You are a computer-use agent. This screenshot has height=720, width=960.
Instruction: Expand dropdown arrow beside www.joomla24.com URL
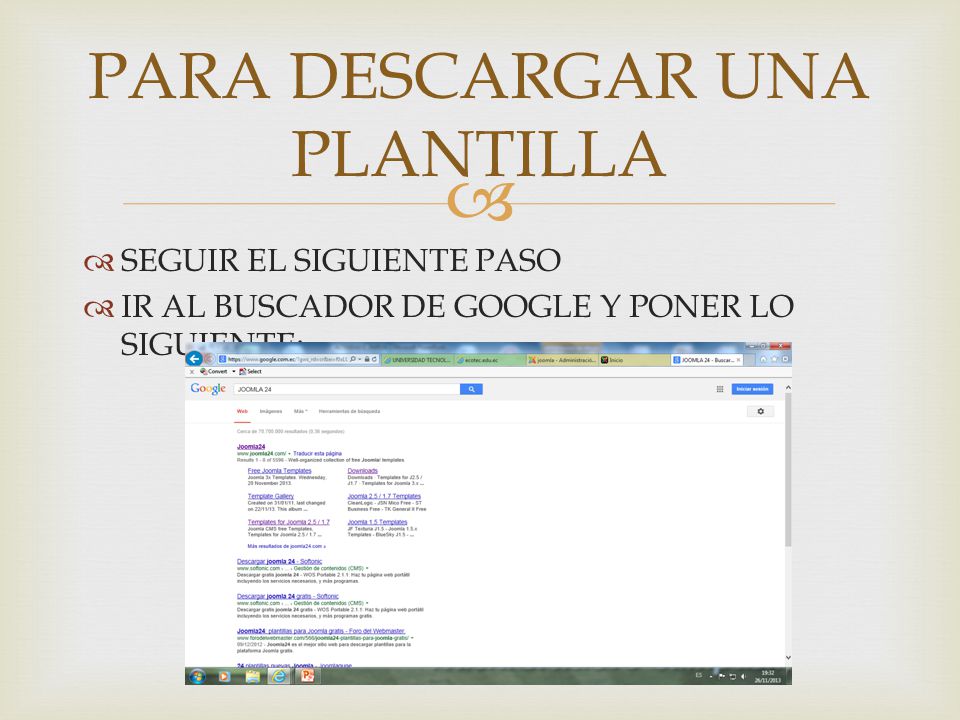pyautogui.click(x=289, y=454)
